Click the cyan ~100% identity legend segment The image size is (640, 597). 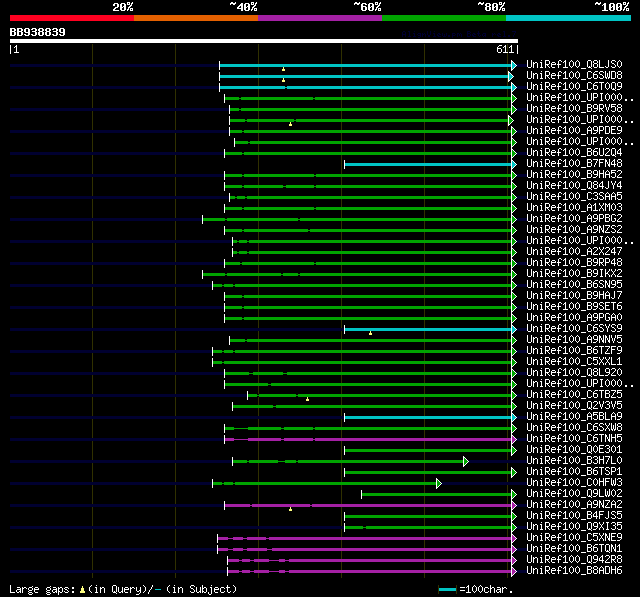pos(569,18)
